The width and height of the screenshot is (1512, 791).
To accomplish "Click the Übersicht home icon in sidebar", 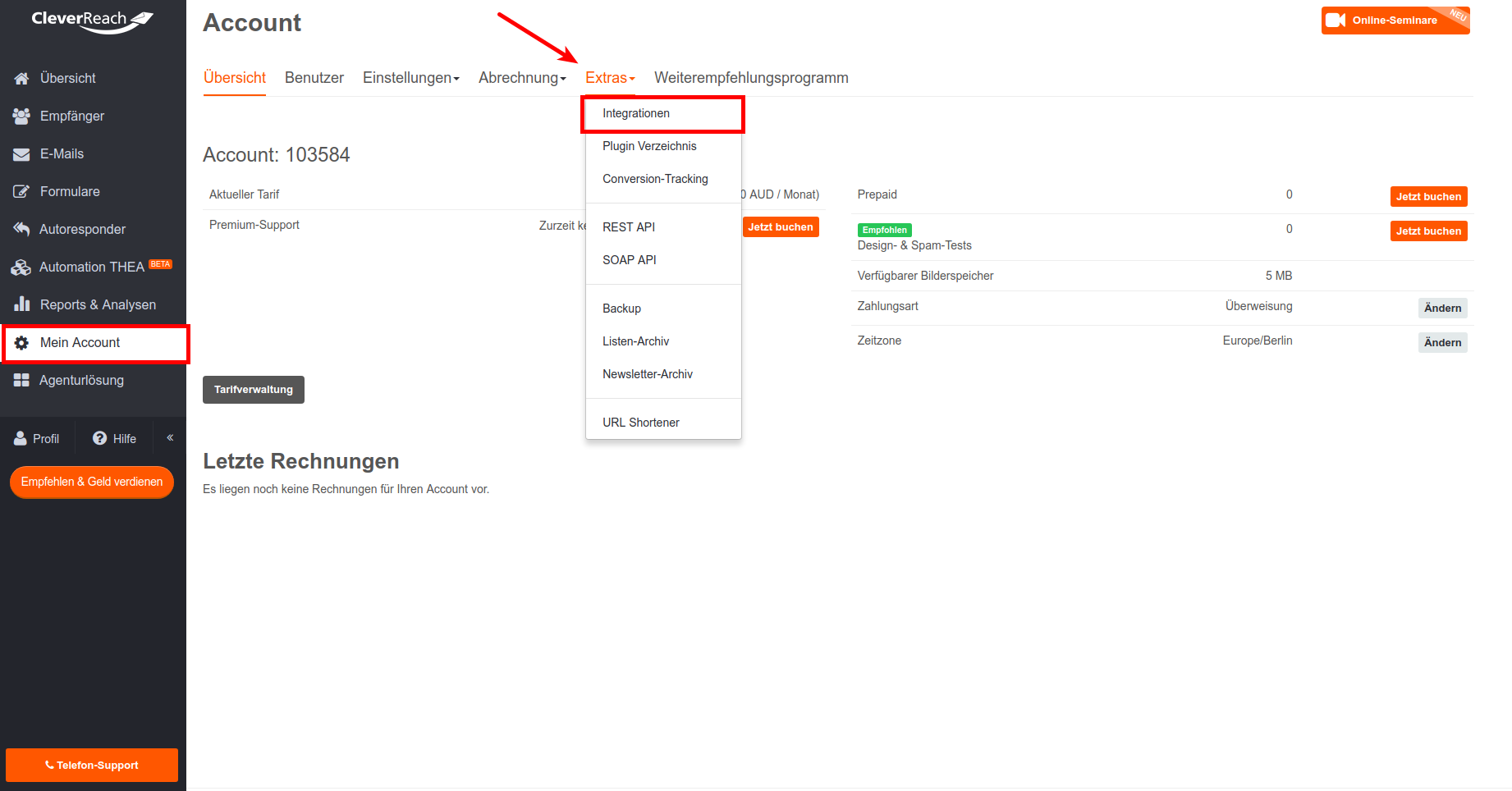I will (x=22, y=78).
